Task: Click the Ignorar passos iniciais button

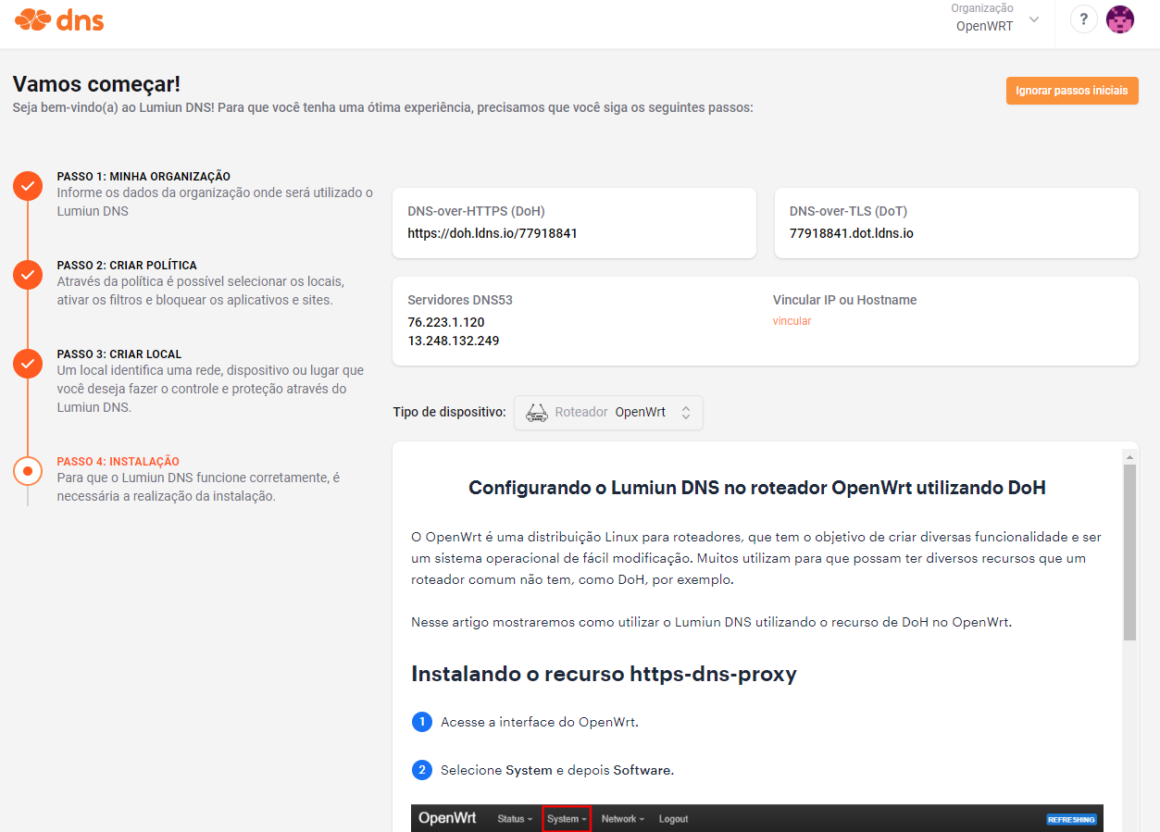Action: [1072, 90]
